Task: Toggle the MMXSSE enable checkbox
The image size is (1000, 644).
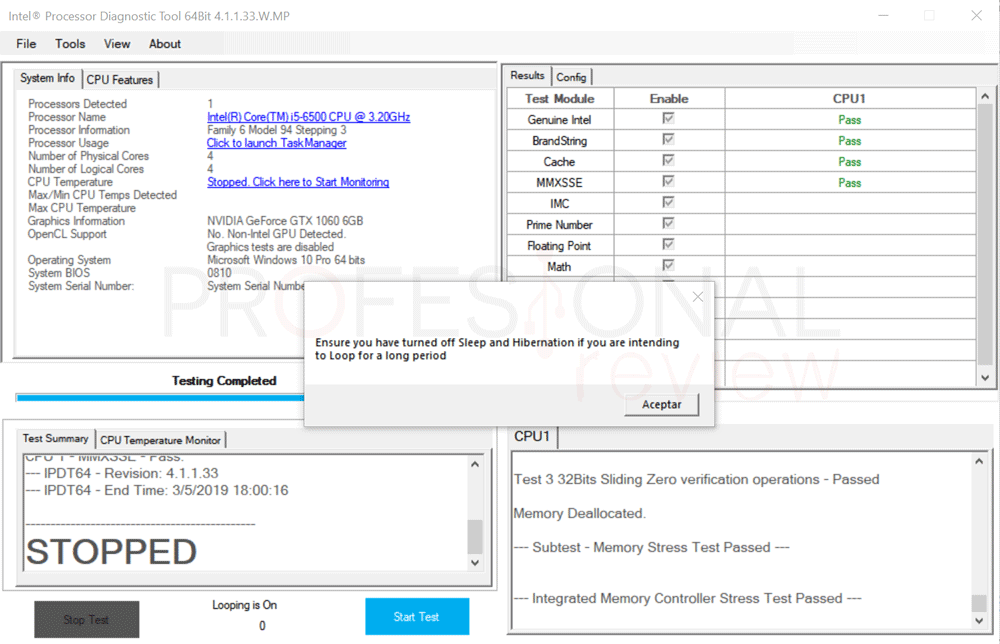Action: pyautogui.click(x=668, y=181)
